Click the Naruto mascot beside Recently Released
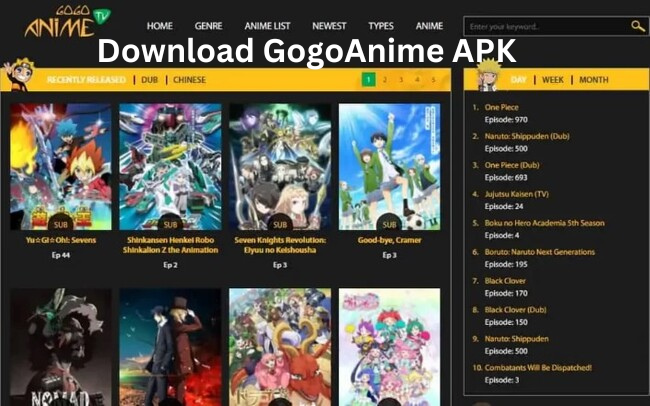This screenshot has height=406, width=650. (17, 75)
